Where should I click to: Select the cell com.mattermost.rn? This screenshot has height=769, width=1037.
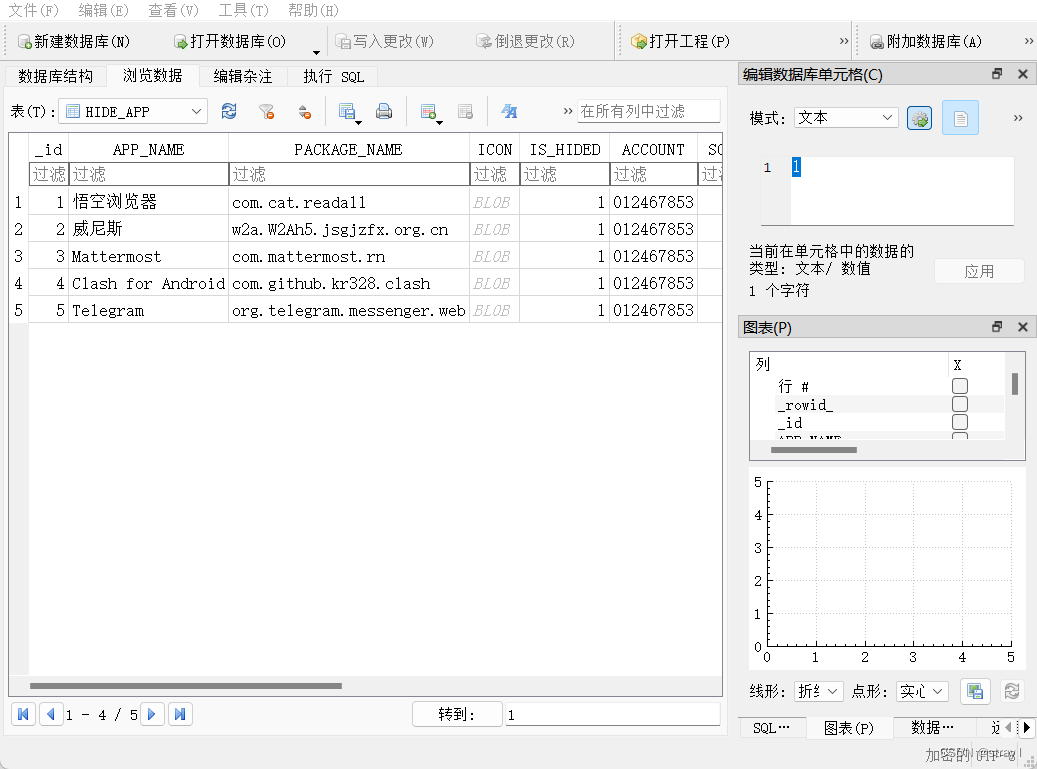(x=349, y=256)
